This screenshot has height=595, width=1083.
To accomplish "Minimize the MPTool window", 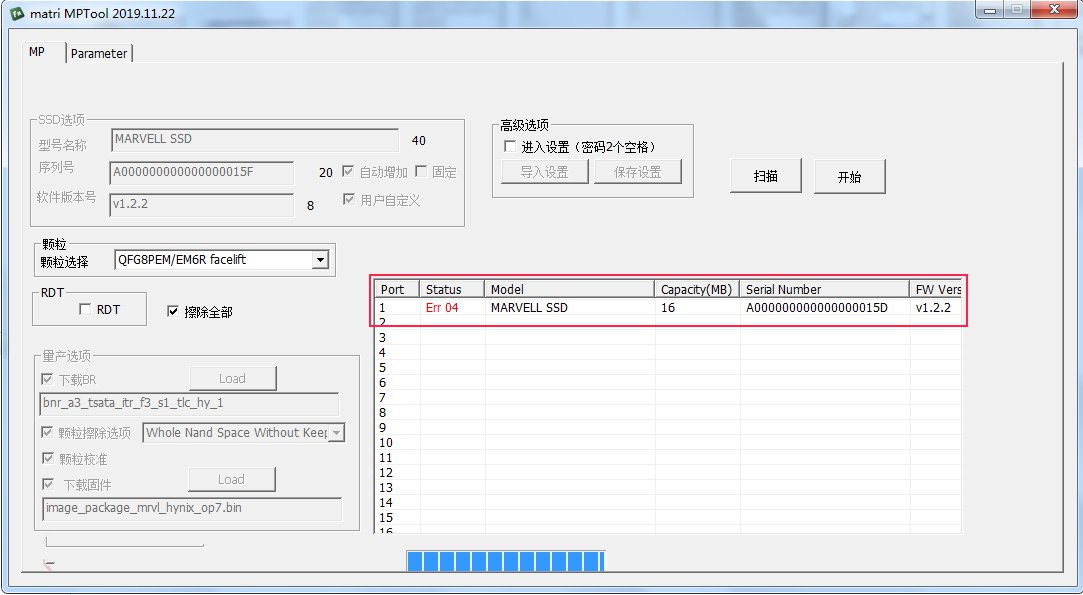I will (x=990, y=10).
